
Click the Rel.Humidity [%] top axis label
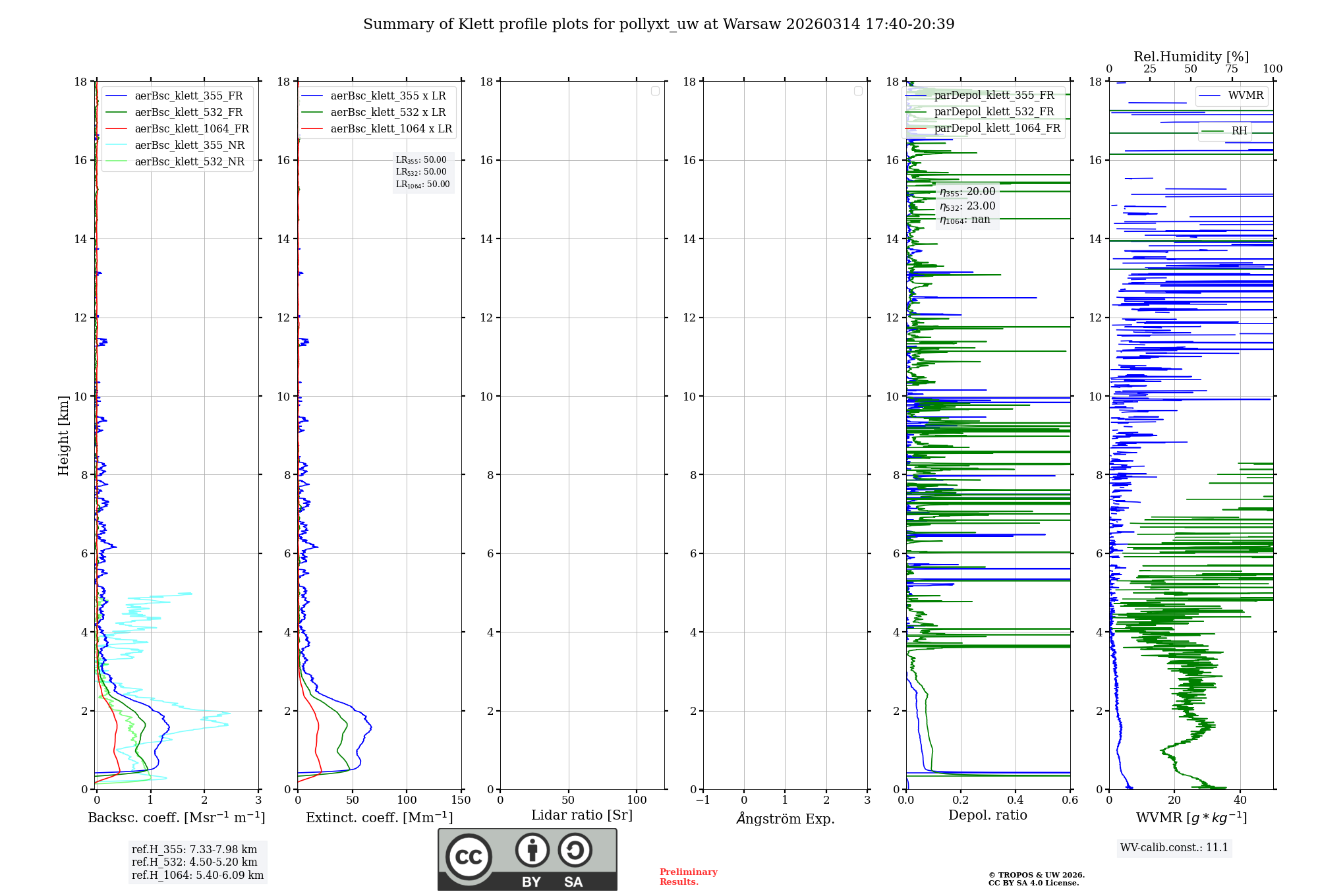pyautogui.click(x=1190, y=57)
